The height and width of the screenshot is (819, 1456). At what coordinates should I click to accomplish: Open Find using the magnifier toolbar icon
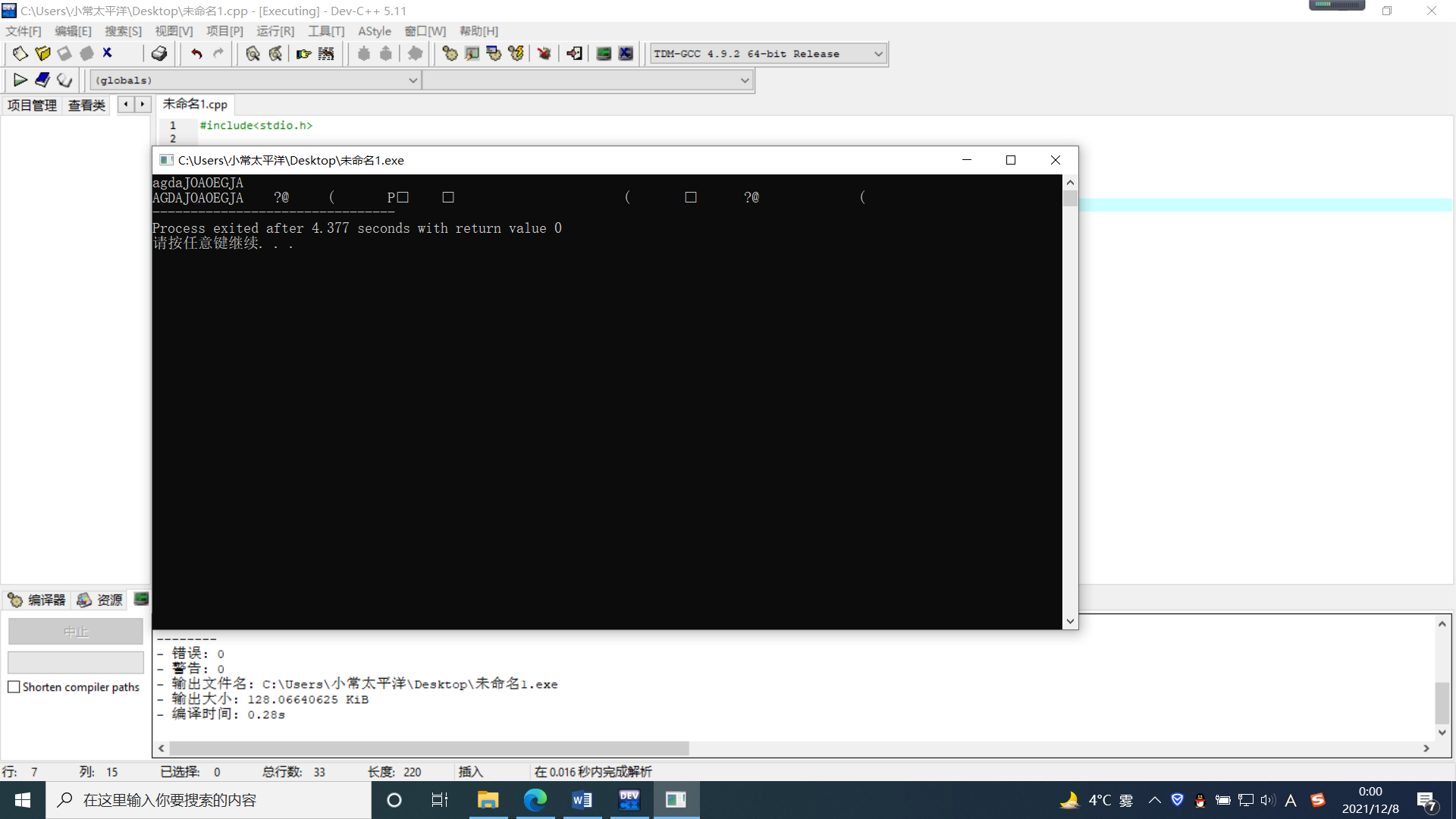point(253,53)
